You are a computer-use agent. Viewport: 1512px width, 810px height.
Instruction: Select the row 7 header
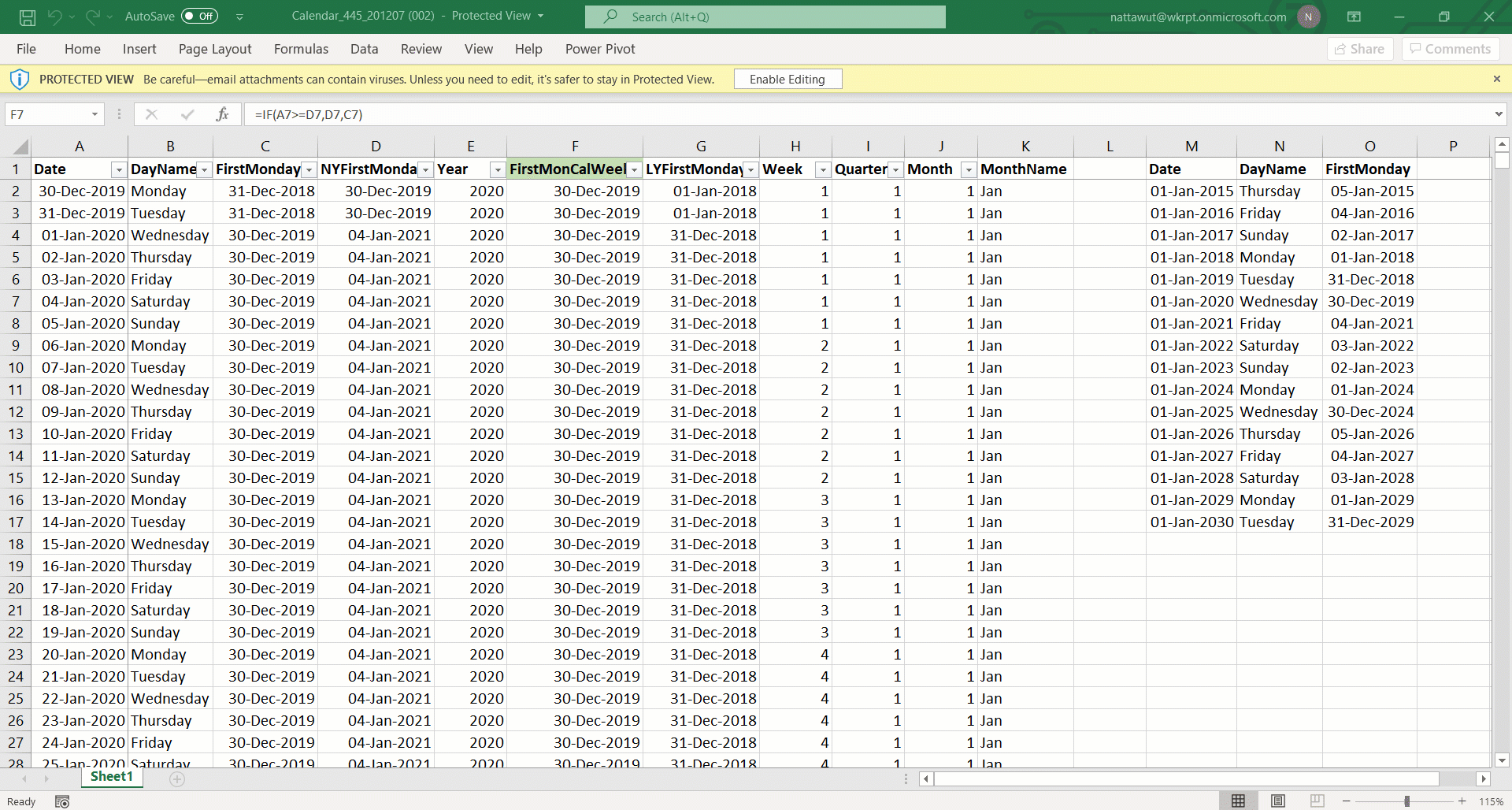15,301
